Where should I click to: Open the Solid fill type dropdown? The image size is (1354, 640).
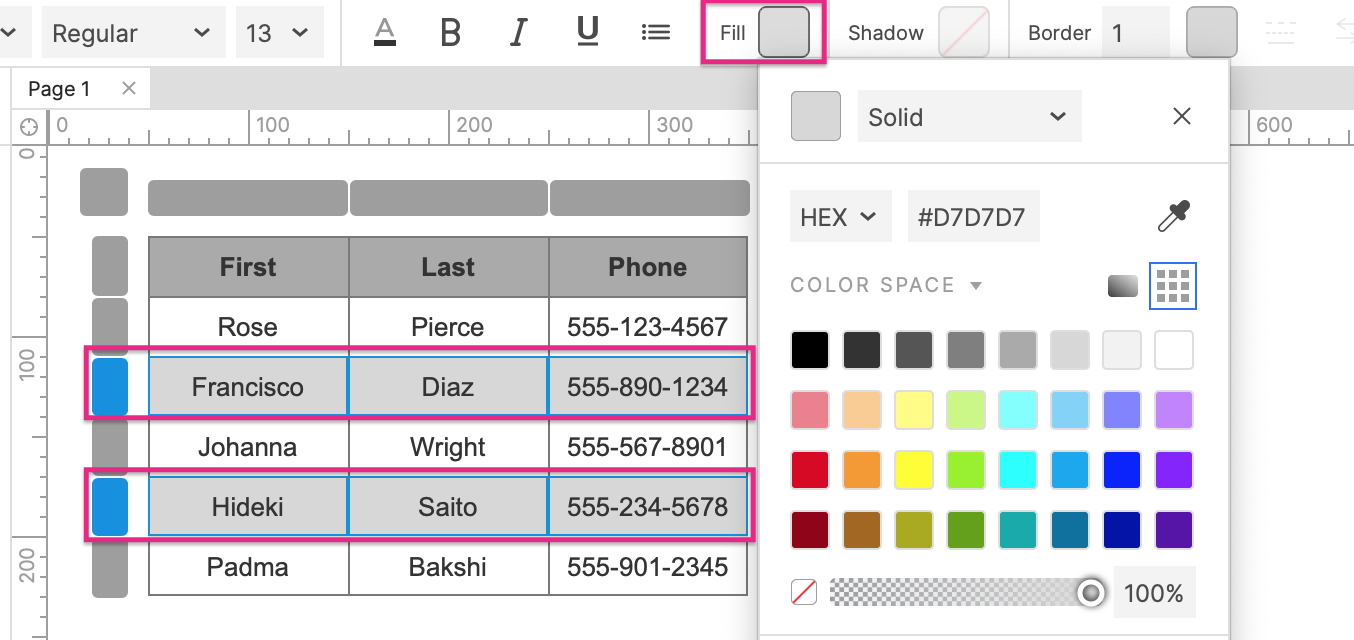tap(969, 117)
